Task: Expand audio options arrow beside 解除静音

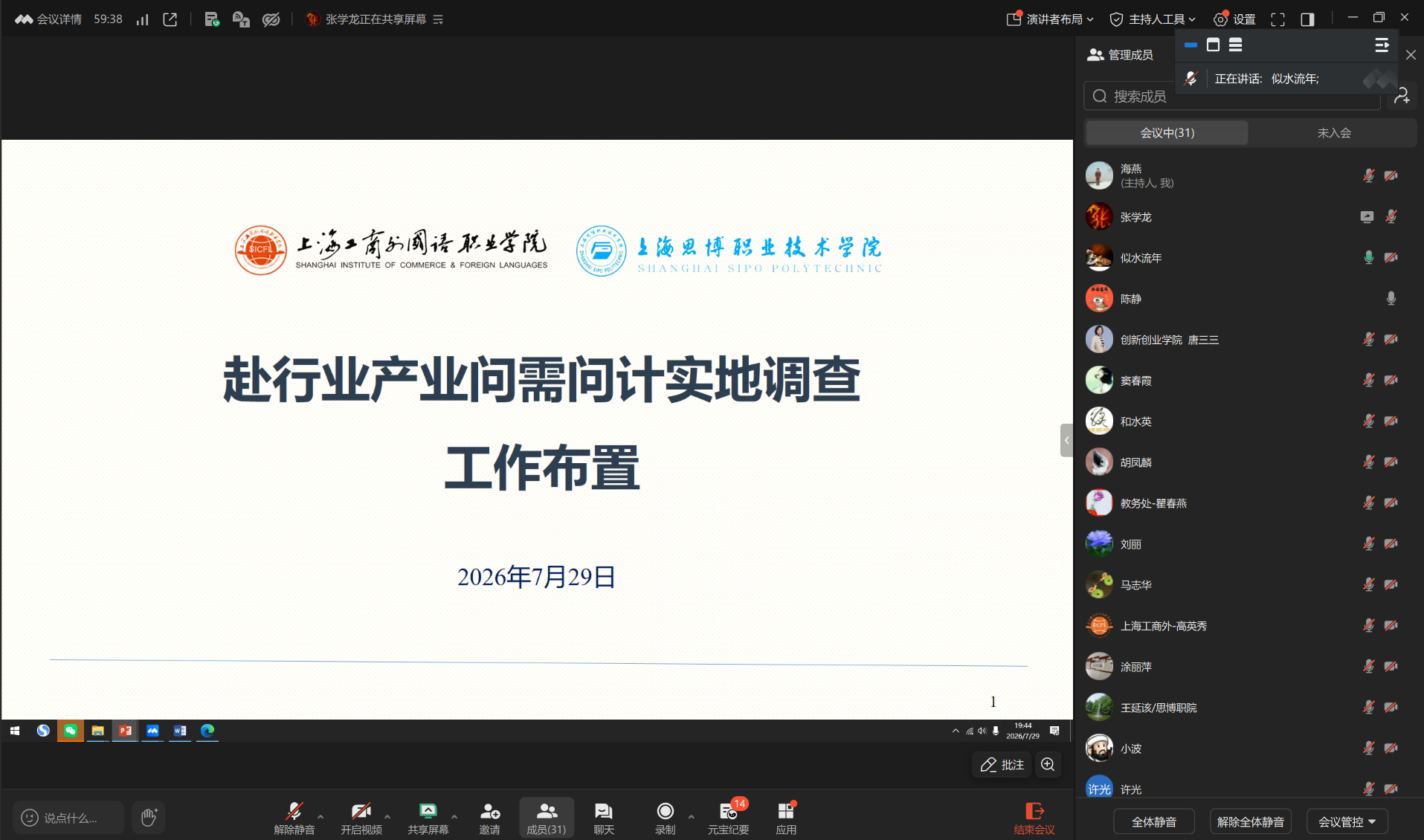Action: (320, 816)
